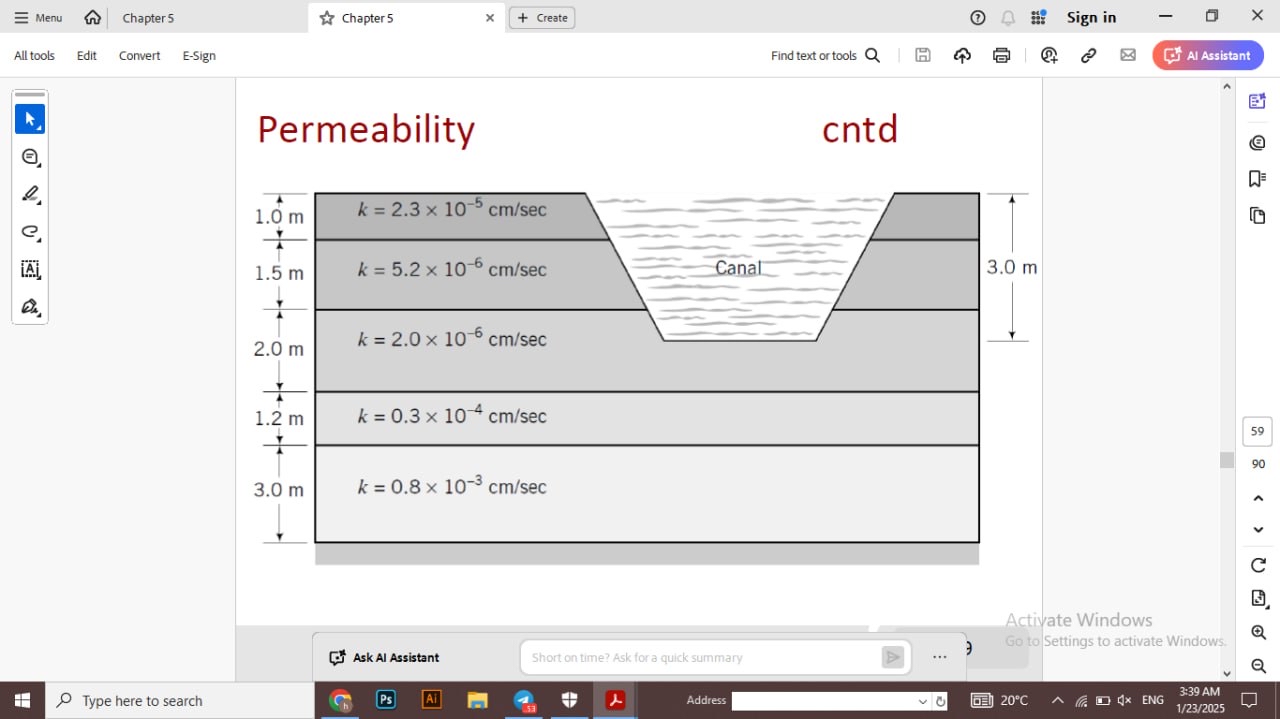1280x719 pixels.
Task: Click the email envelope icon
Action: pos(1128,56)
